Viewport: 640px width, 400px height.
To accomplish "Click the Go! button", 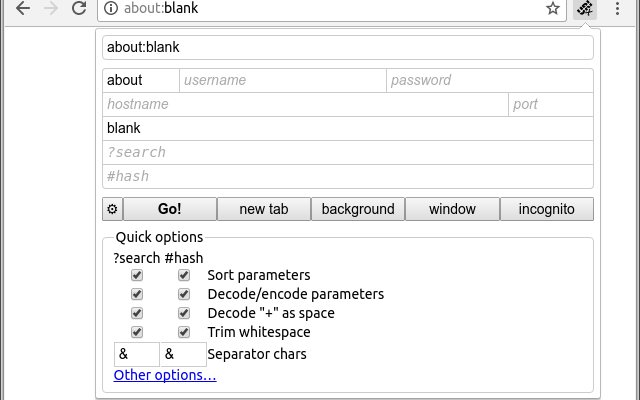I will coord(170,209).
